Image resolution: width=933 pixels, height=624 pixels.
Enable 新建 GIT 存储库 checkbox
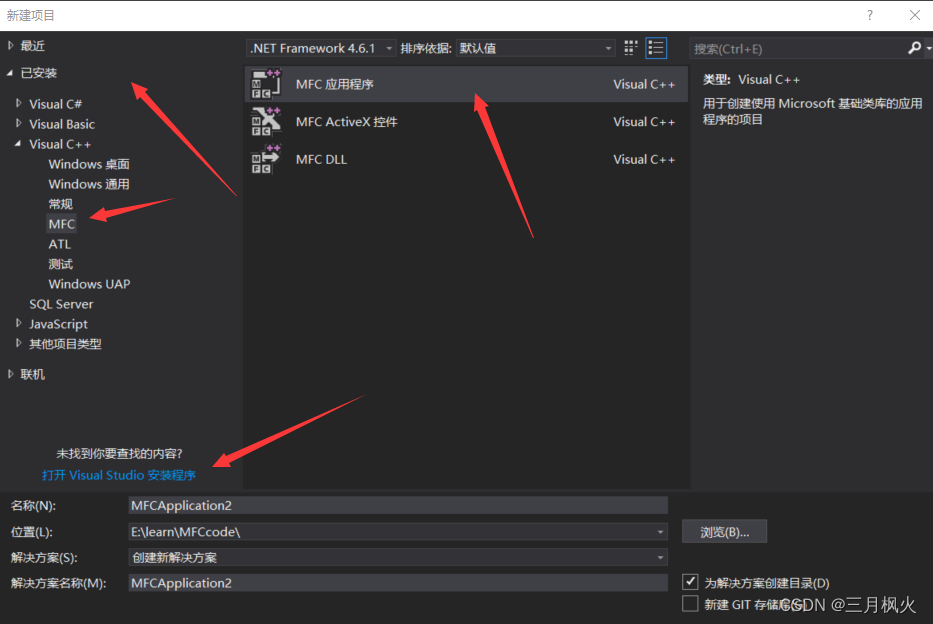[690, 604]
